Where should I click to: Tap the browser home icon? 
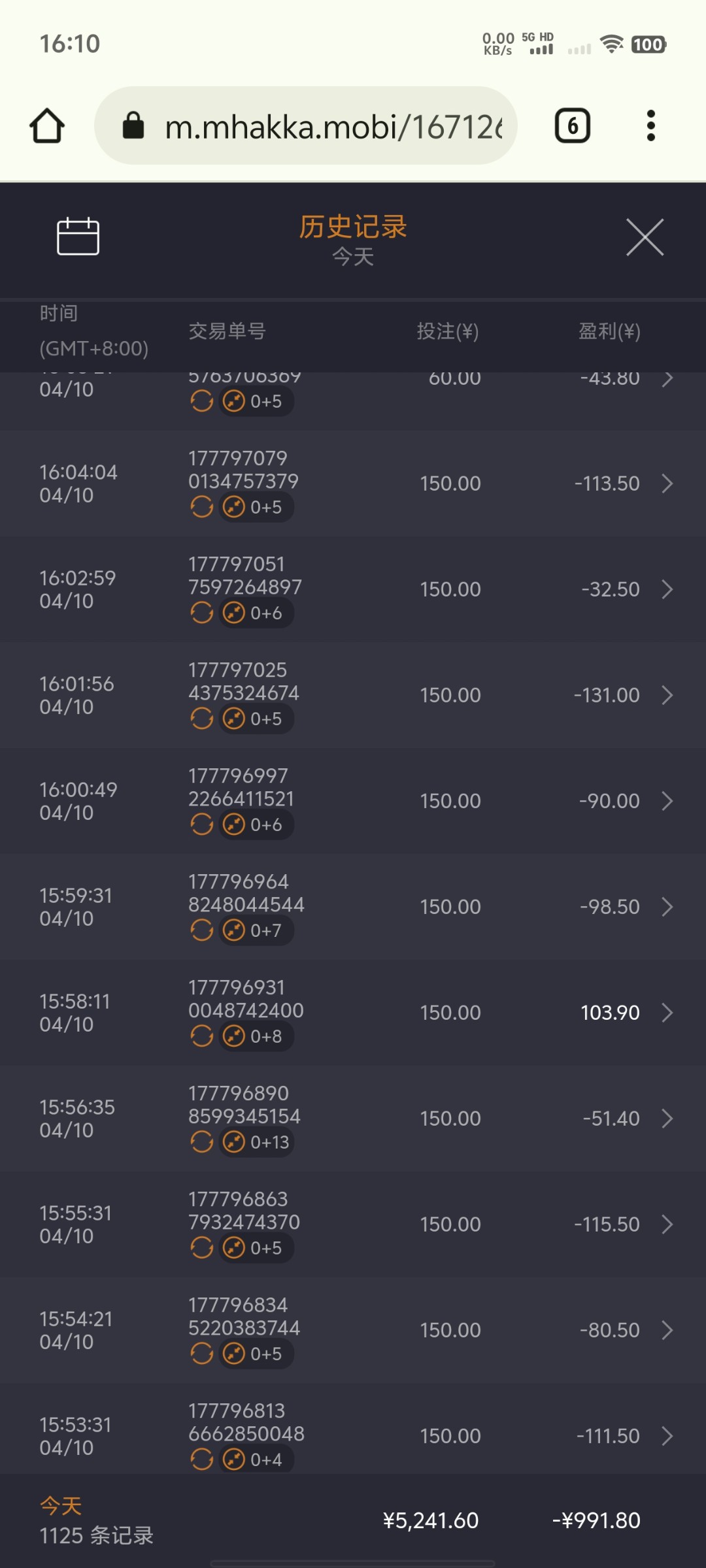click(x=47, y=125)
